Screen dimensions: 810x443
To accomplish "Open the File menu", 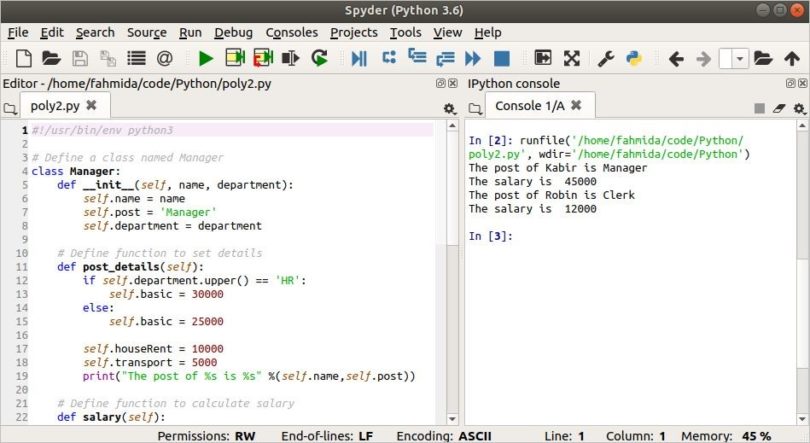I will pyautogui.click(x=18, y=33).
